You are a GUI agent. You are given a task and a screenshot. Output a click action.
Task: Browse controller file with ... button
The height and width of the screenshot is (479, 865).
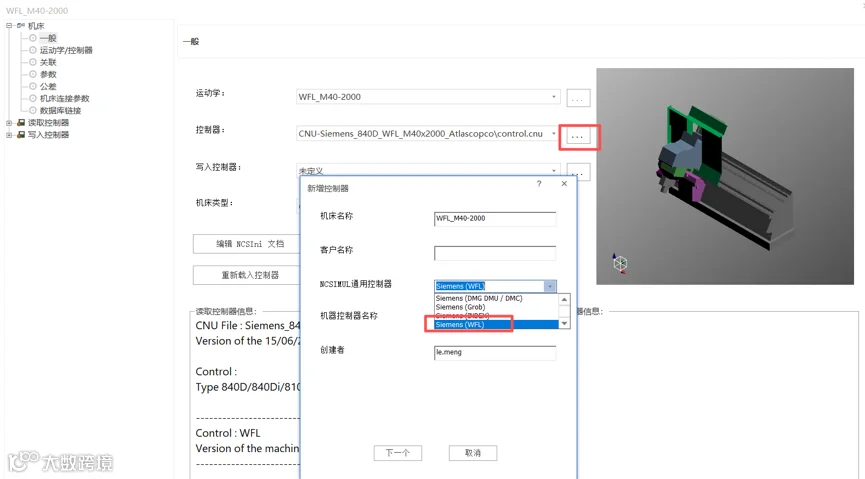pyautogui.click(x=578, y=136)
